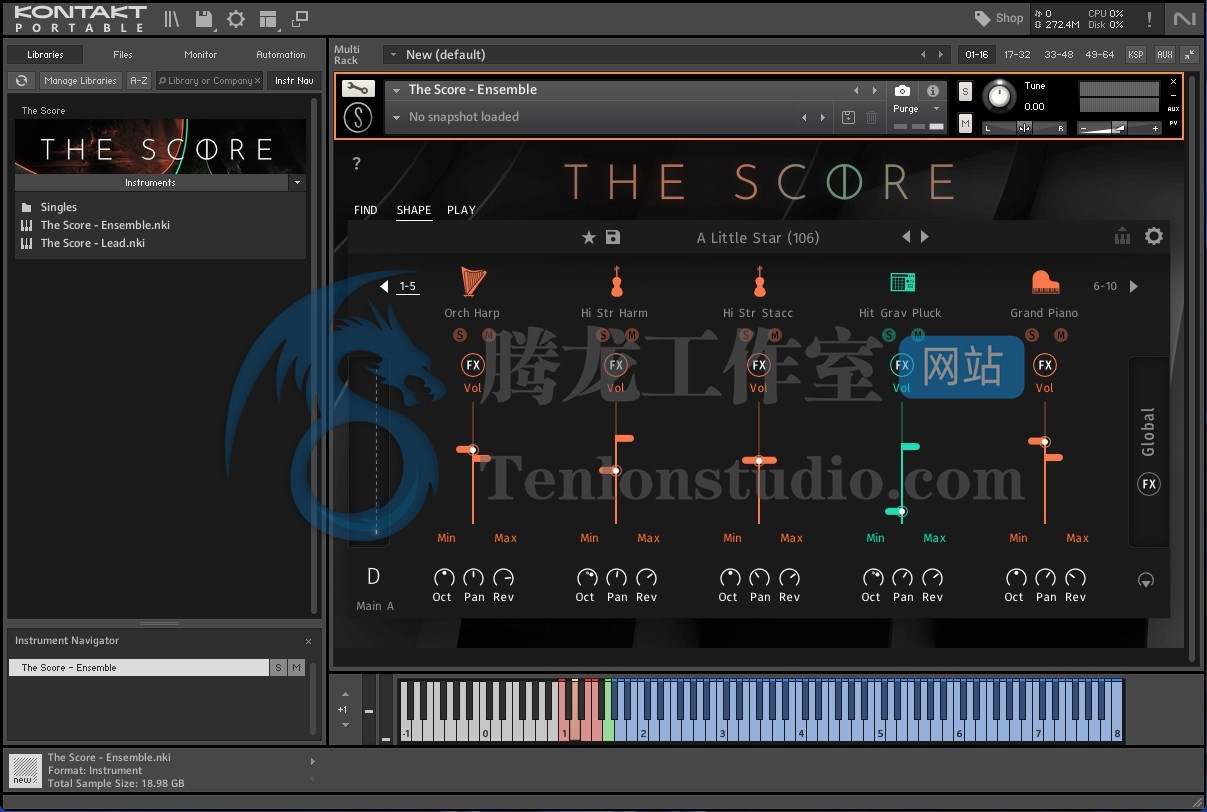The width and height of the screenshot is (1207, 812).
Task: Open the Kontakt library browser icon
Action: pyautogui.click(x=172, y=19)
